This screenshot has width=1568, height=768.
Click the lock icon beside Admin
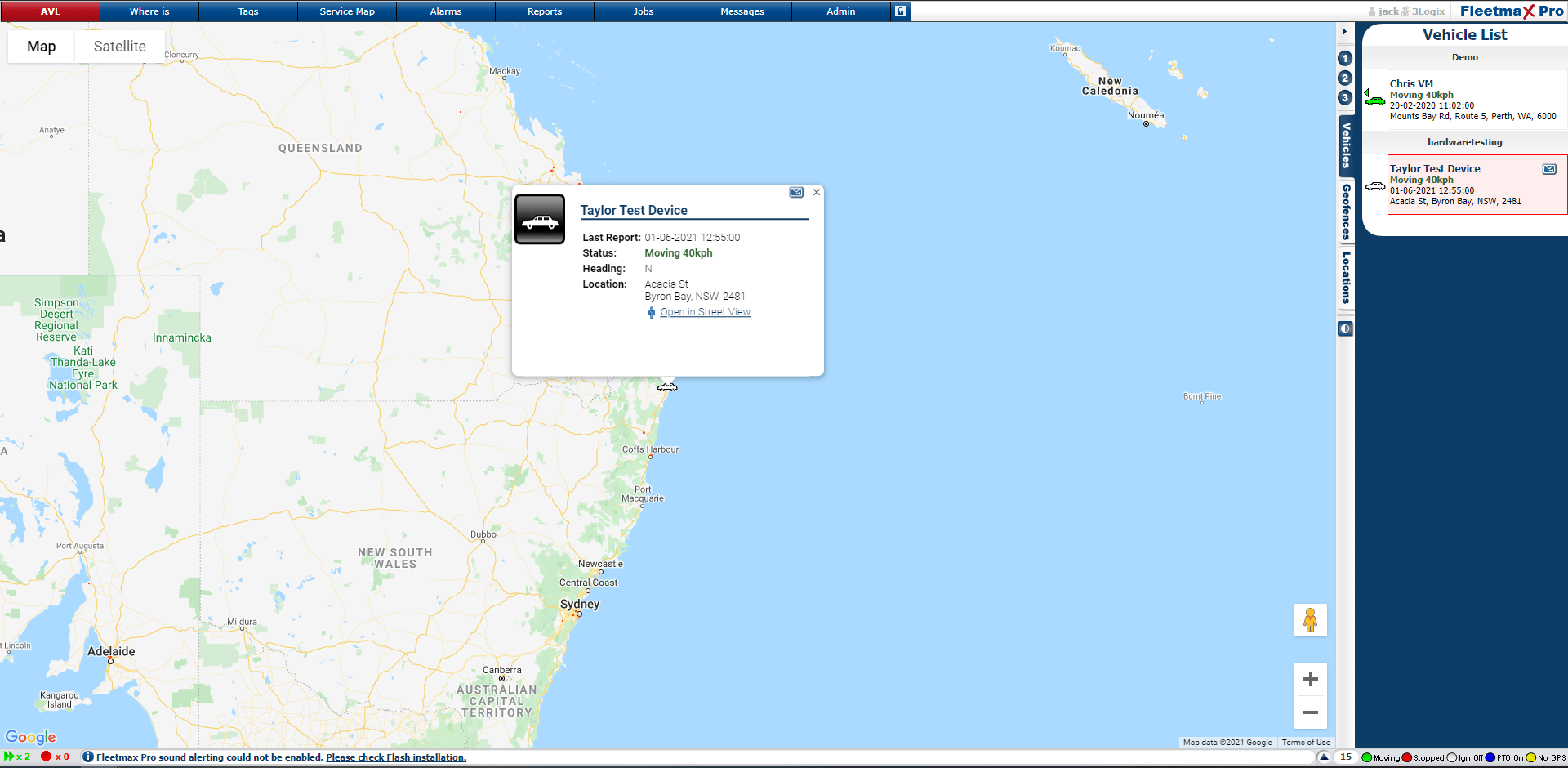[x=900, y=11]
